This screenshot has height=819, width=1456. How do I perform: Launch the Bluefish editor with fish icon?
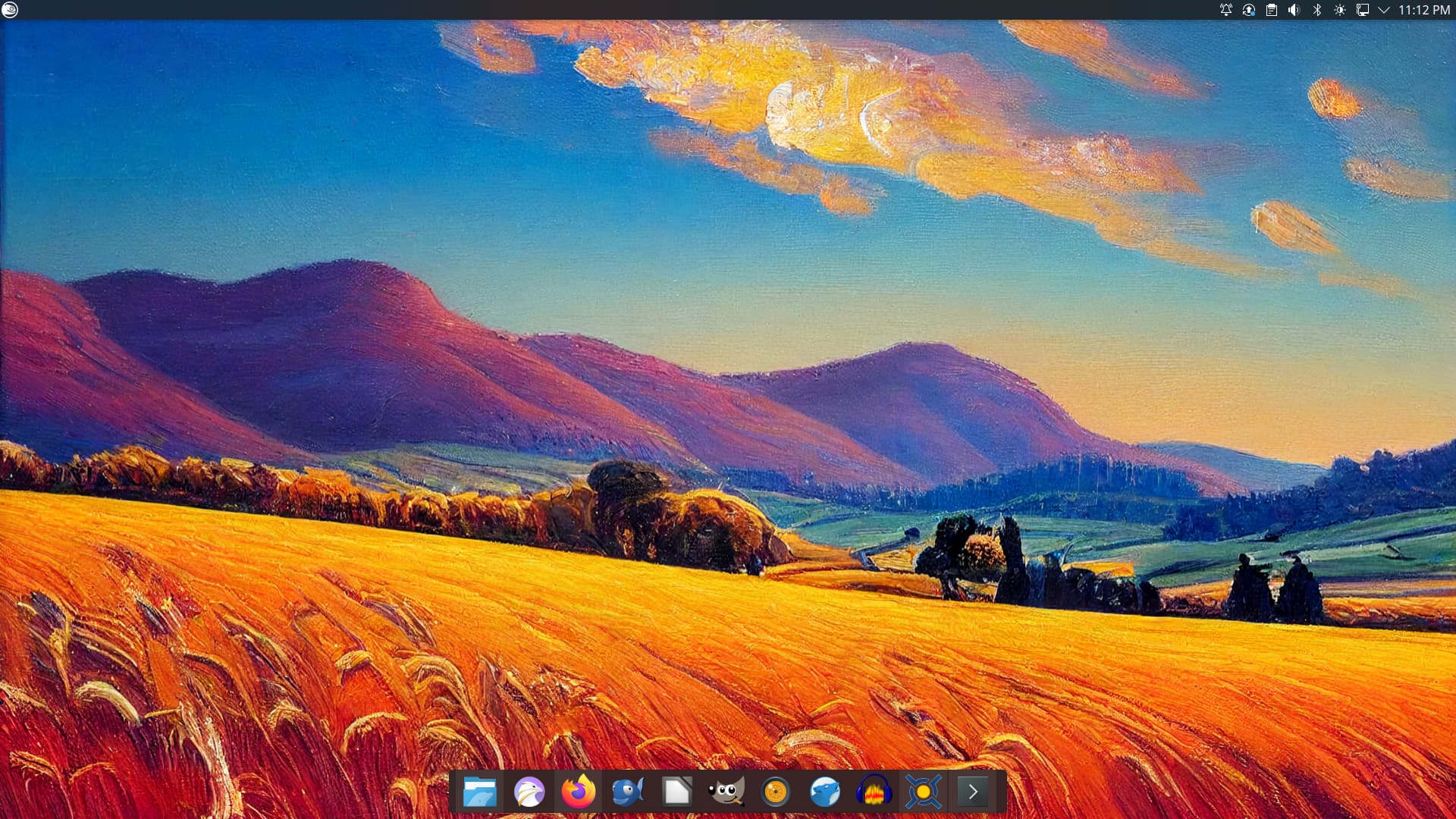click(x=628, y=792)
